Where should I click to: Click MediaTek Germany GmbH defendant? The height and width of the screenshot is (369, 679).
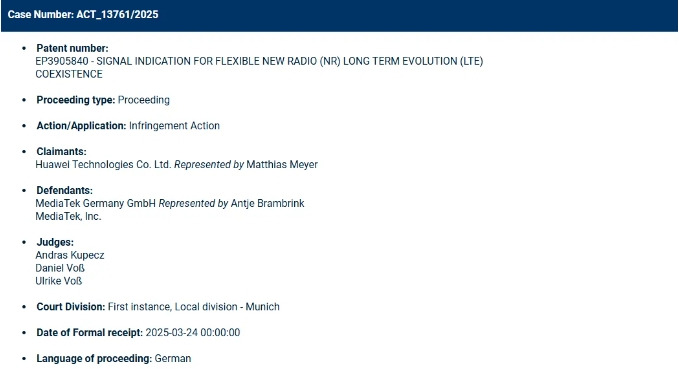pos(95,203)
